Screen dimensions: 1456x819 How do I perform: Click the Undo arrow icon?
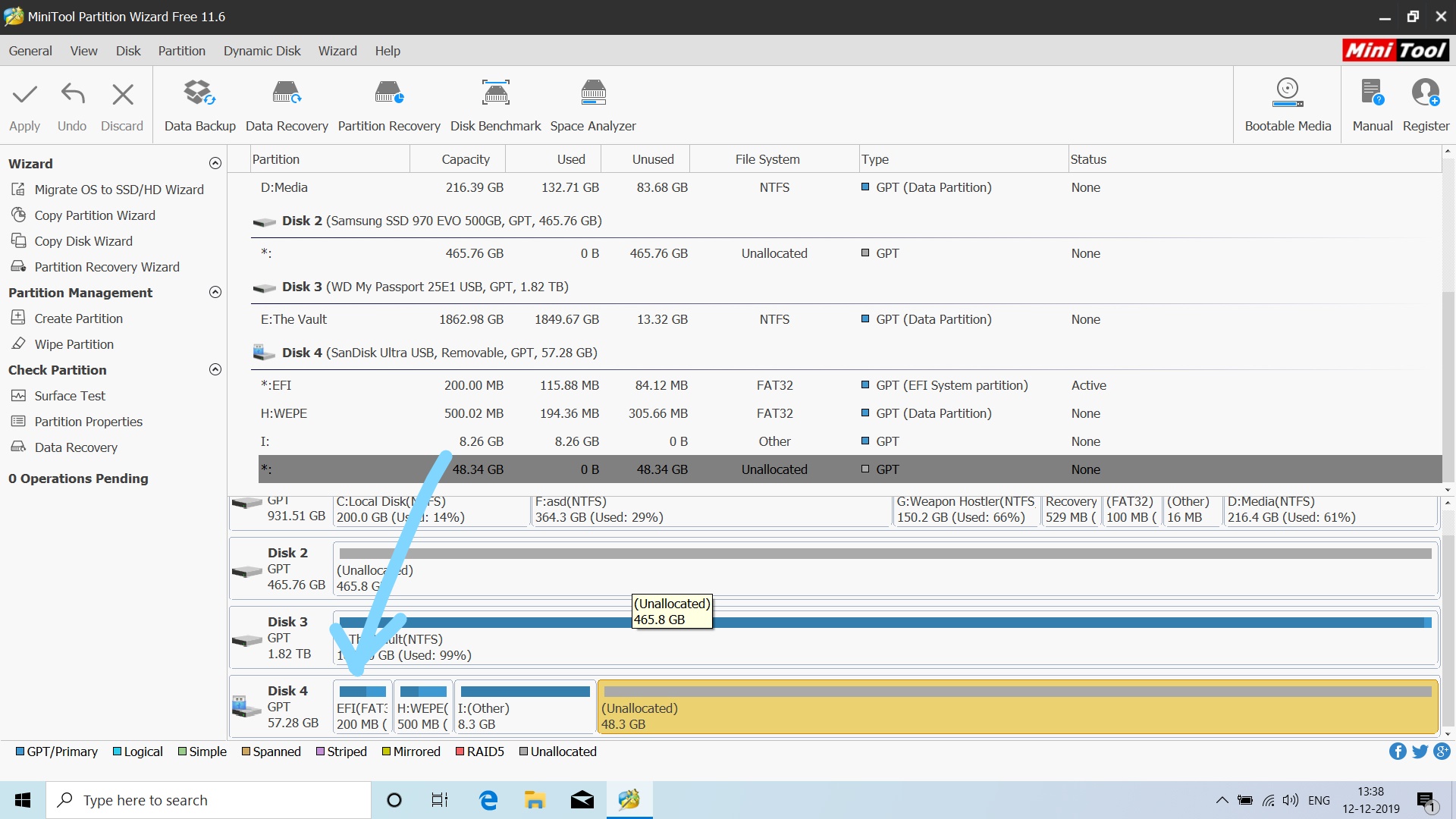click(73, 94)
